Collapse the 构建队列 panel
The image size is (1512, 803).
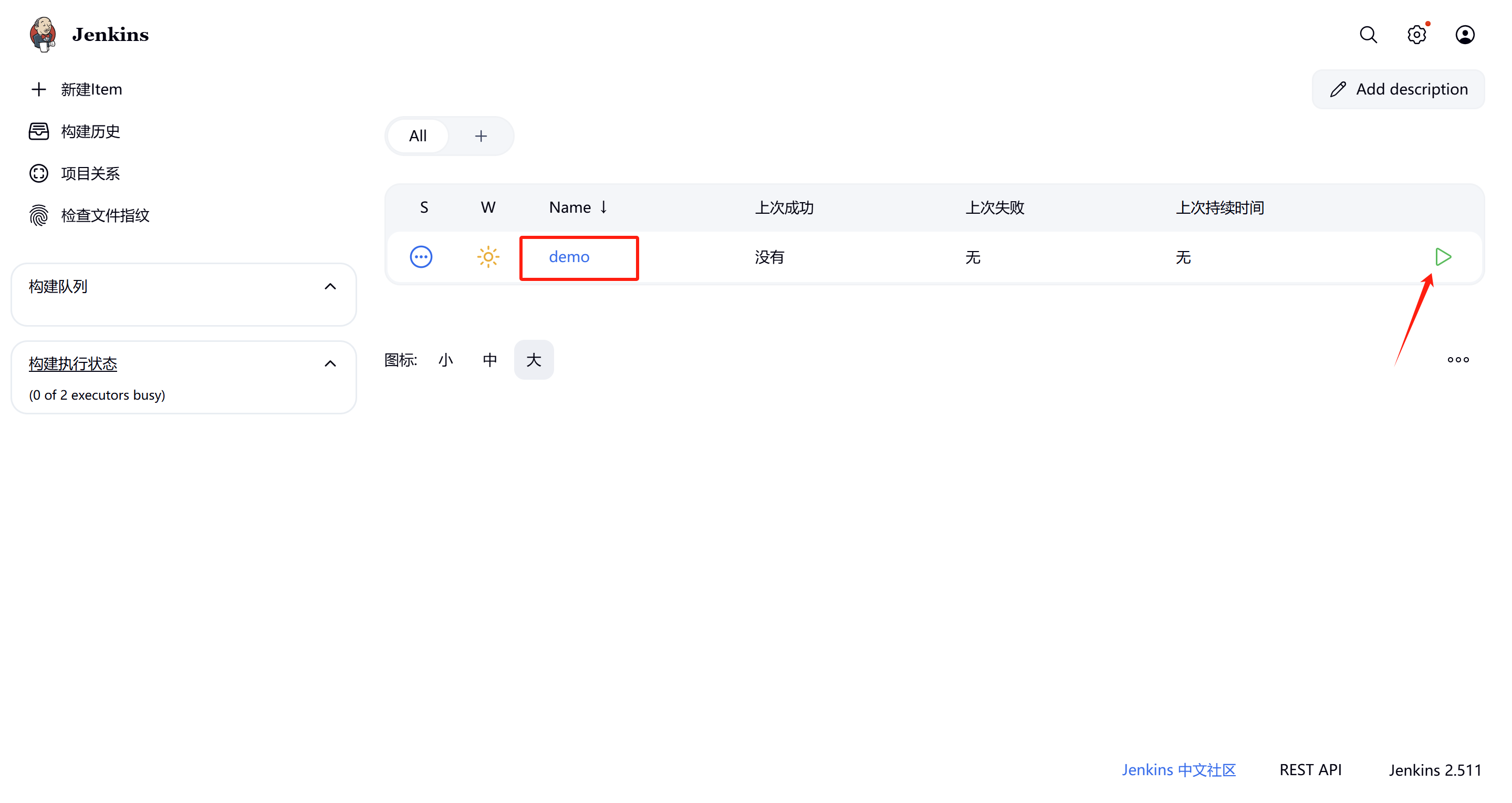coord(330,286)
